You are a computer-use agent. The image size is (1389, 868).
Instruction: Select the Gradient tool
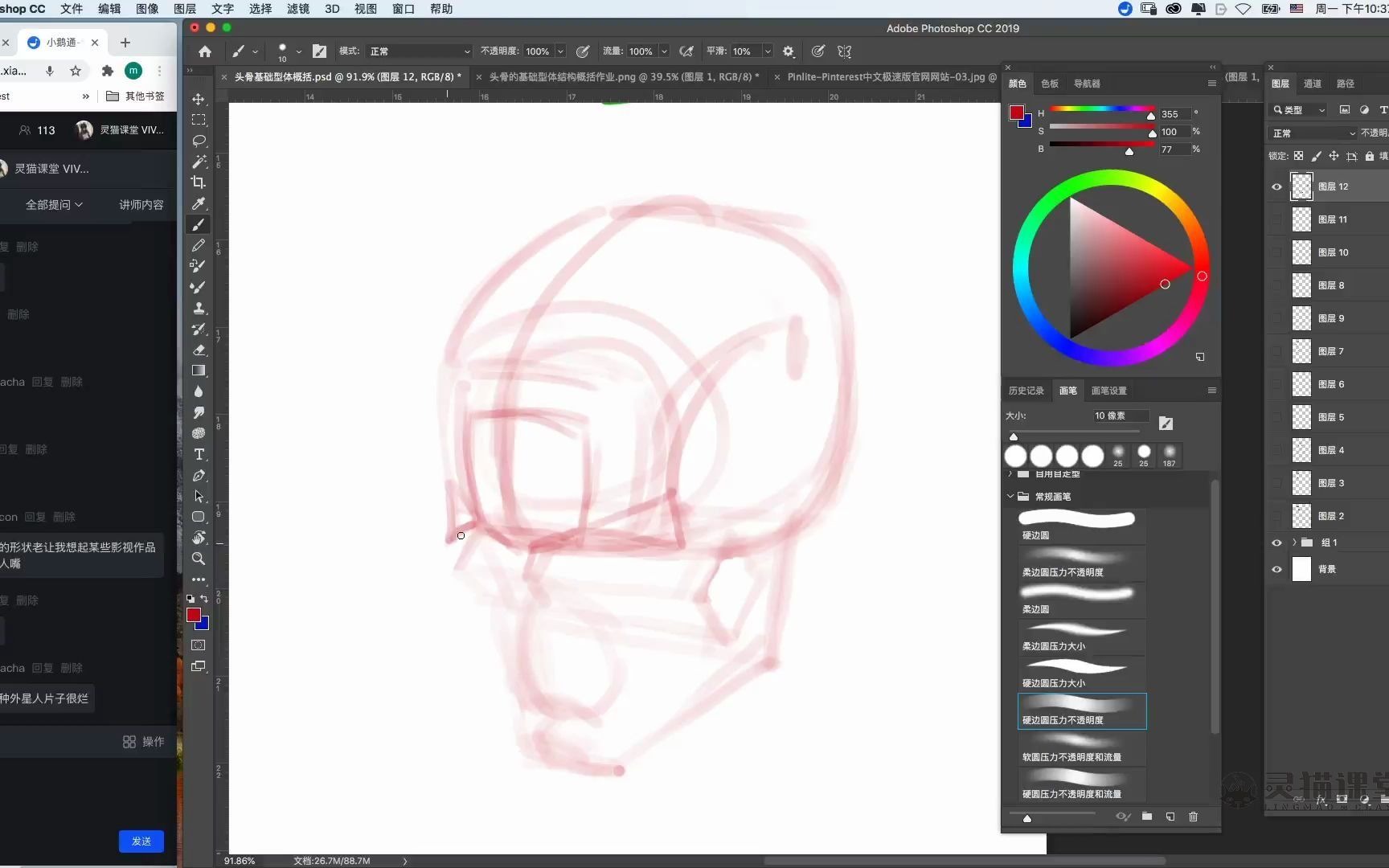point(199,371)
